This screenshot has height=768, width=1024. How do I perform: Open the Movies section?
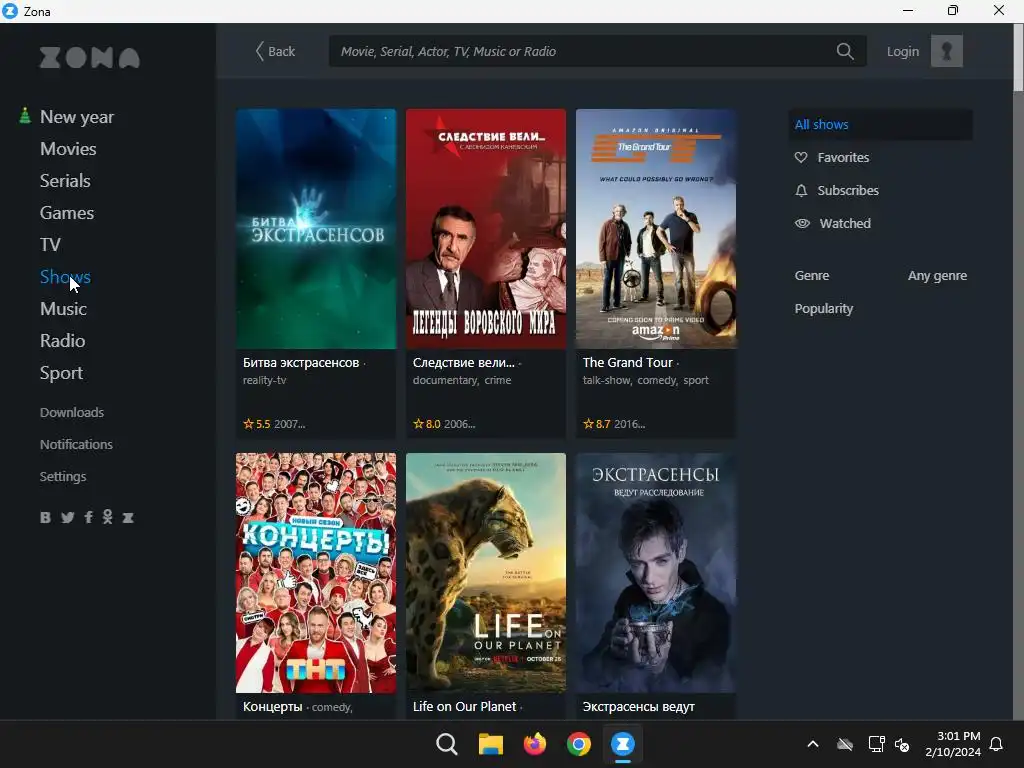coord(68,149)
